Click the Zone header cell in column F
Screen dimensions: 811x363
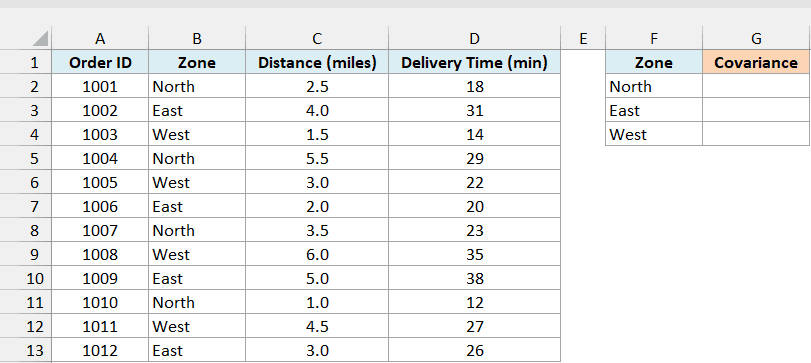point(654,63)
